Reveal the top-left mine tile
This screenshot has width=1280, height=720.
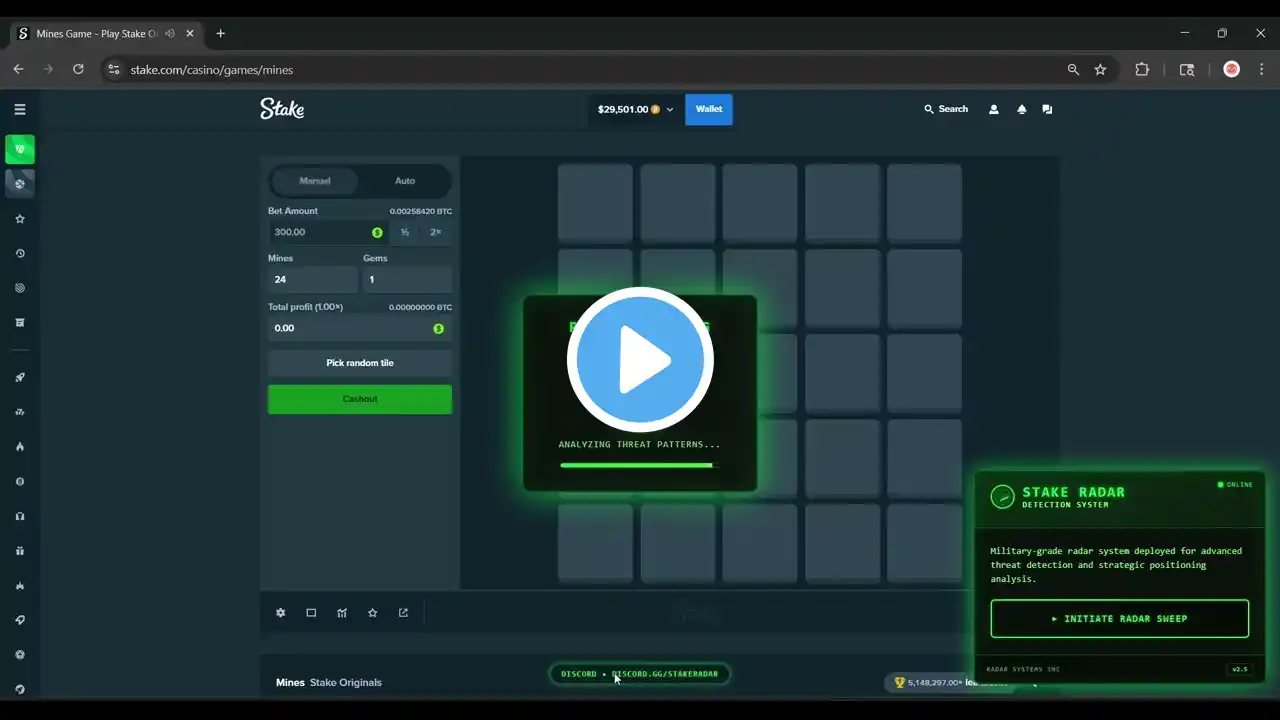pyautogui.click(x=595, y=203)
